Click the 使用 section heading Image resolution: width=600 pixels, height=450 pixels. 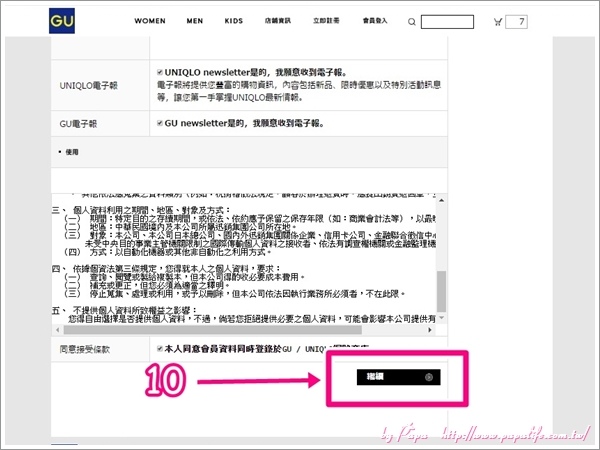[x=72, y=152]
